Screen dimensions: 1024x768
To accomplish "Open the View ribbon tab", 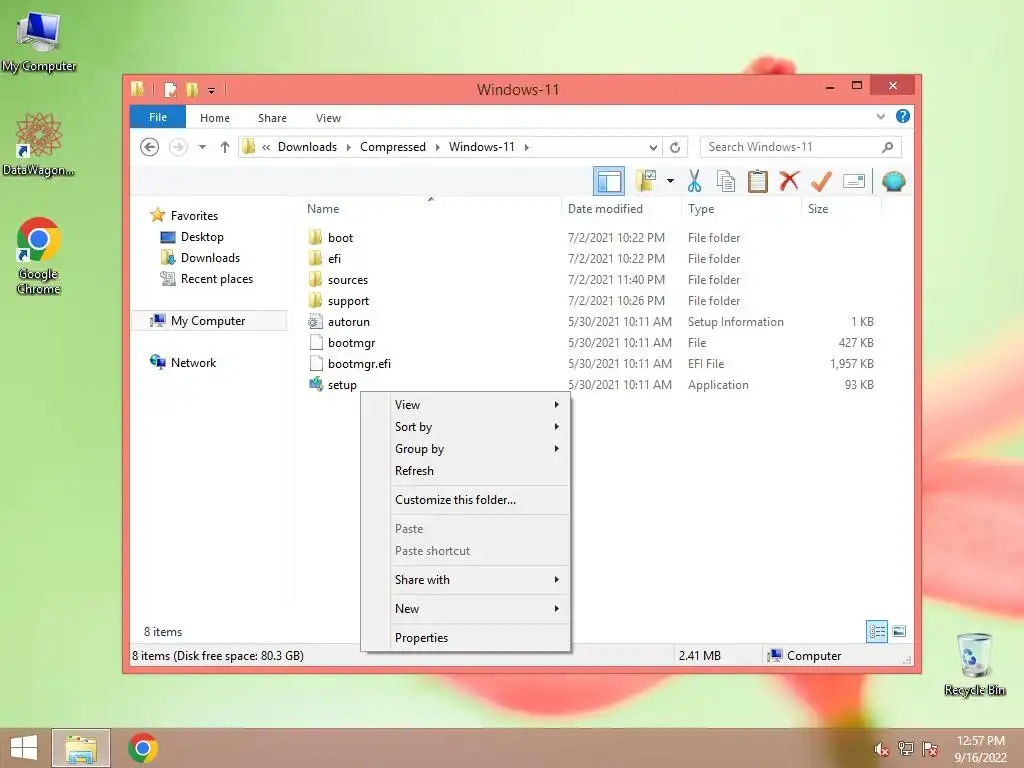I will pos(328,118).
